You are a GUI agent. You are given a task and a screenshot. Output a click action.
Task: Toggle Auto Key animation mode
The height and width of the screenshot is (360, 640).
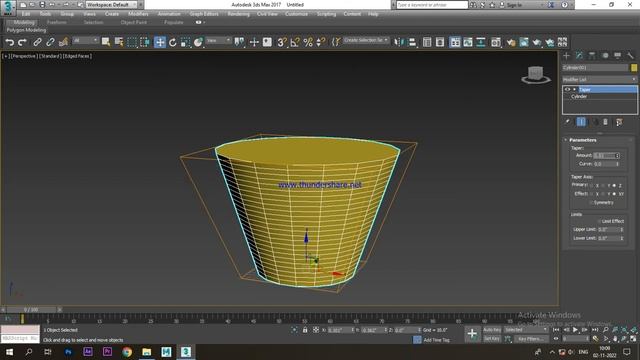tap(492, 330)
